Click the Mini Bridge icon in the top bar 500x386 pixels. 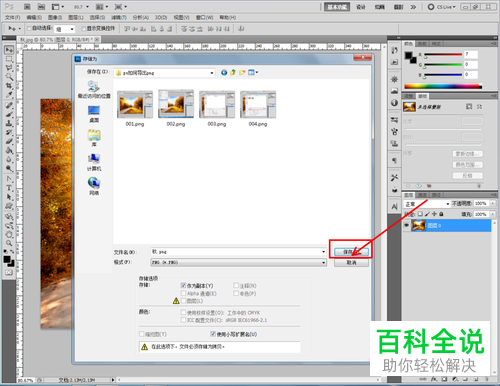[41, 7]
